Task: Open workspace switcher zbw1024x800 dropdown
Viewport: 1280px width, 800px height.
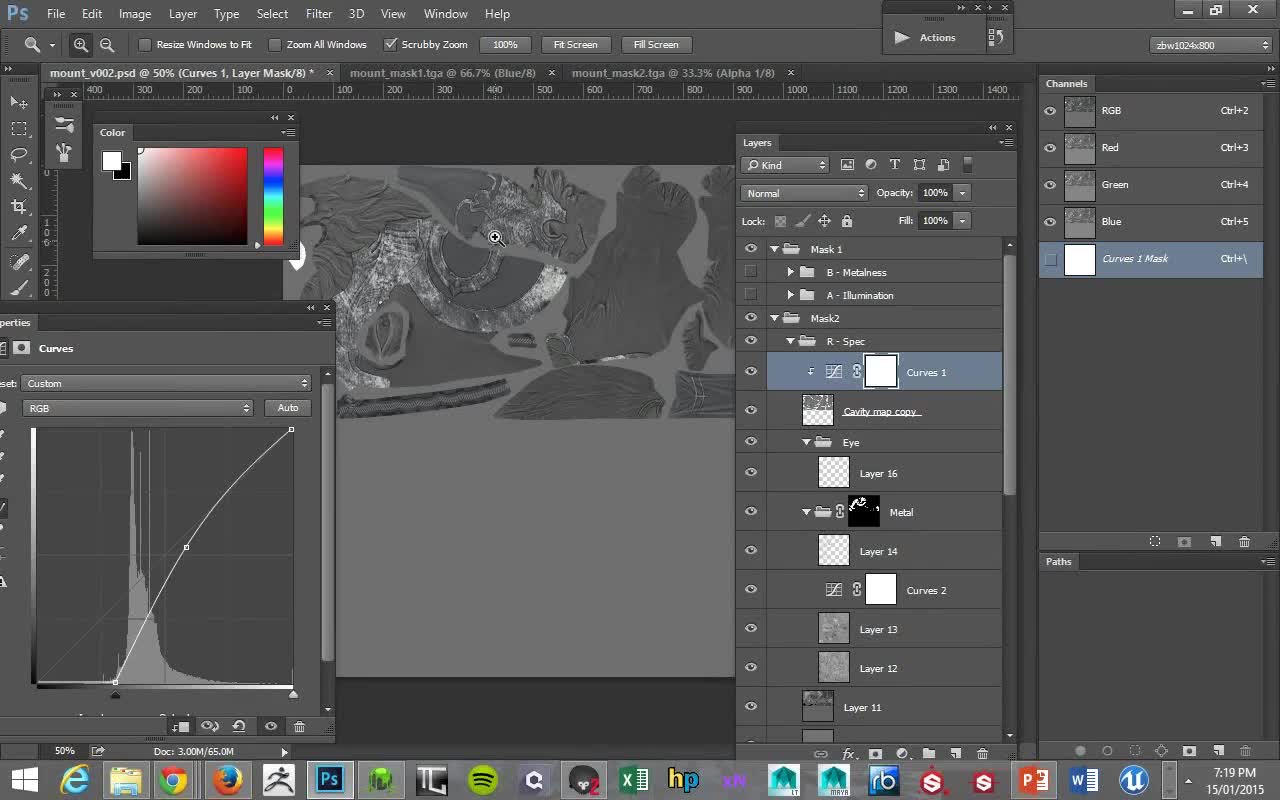Action: 1211,45
